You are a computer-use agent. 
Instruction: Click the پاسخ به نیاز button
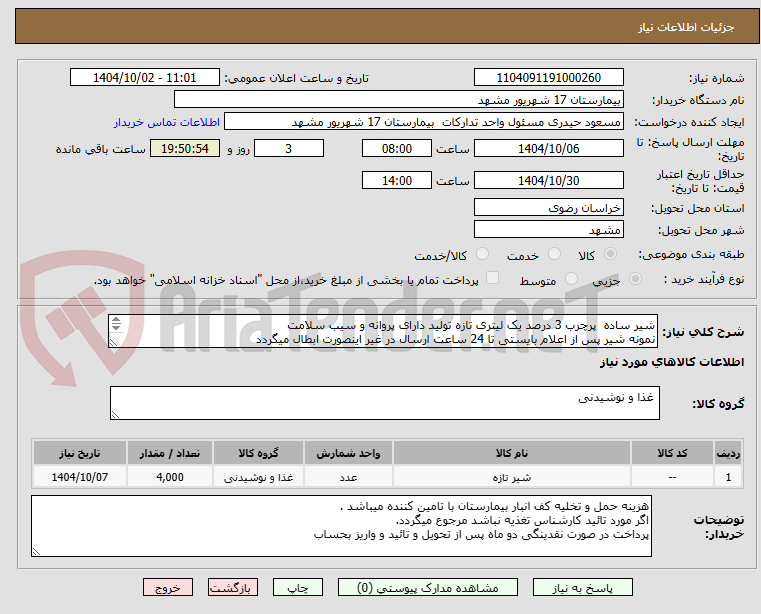pyautogui.click(x=582, y=587)
